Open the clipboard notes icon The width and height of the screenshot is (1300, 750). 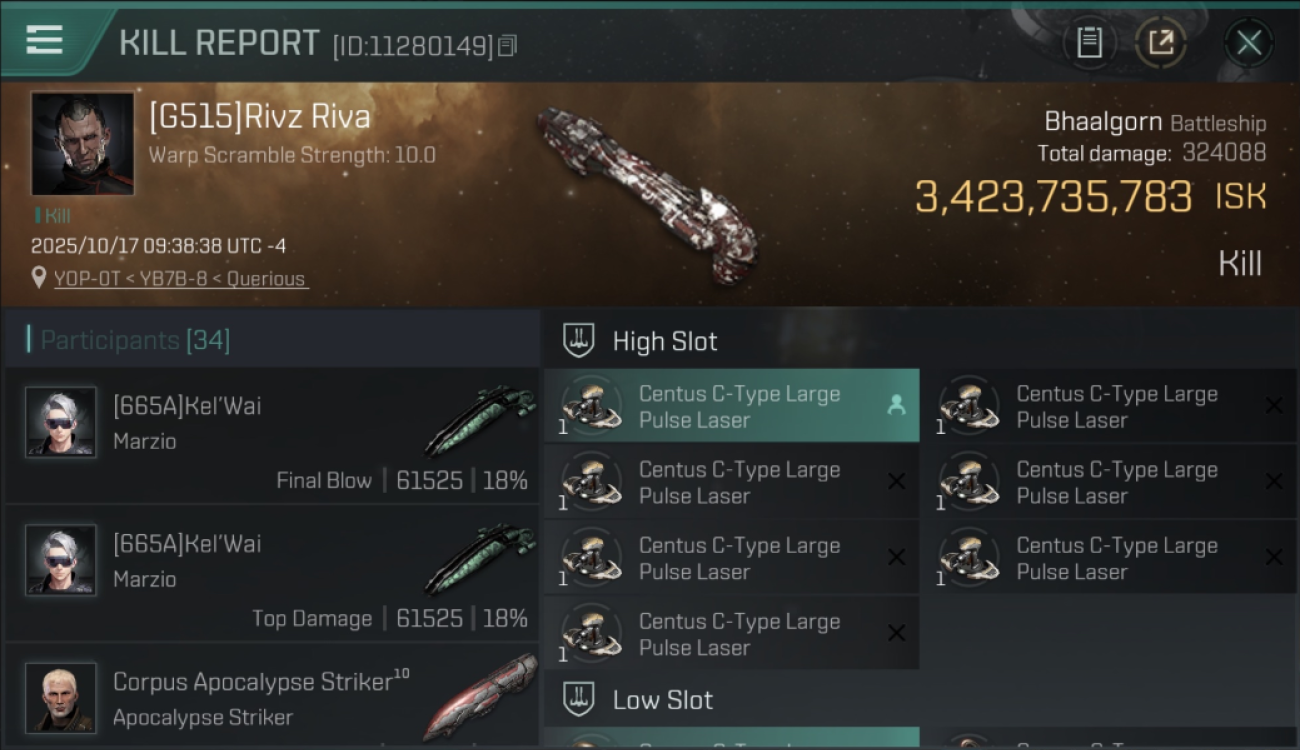1089,43
